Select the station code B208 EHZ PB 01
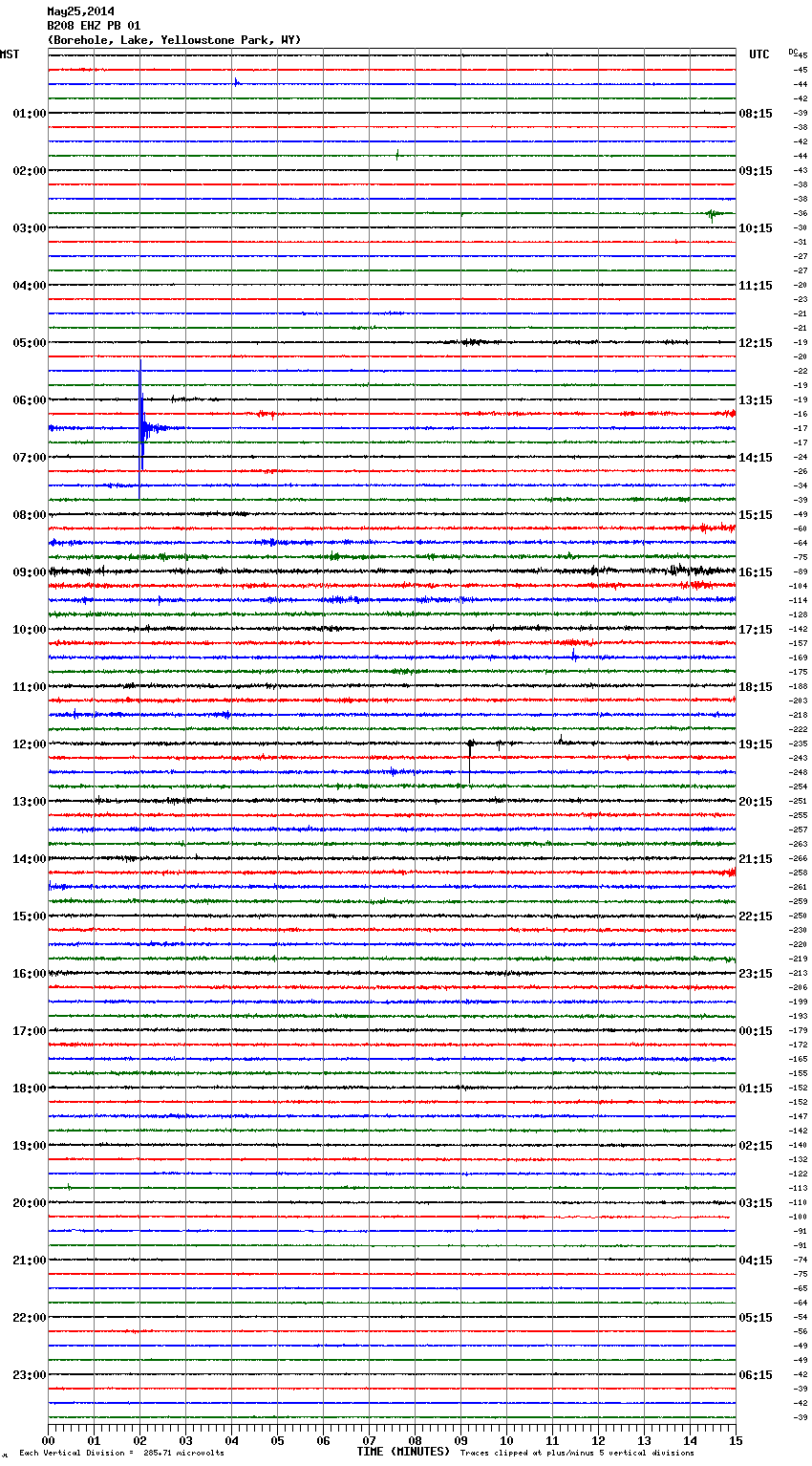The image size is (812, 1466). [94, 26]
